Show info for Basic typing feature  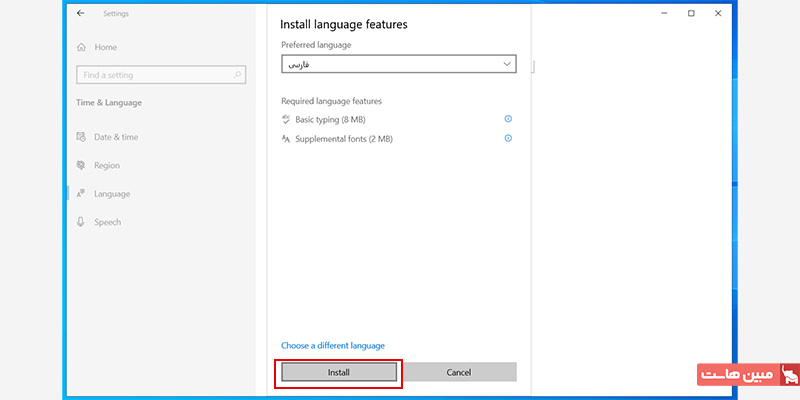(x=508, y=119)
